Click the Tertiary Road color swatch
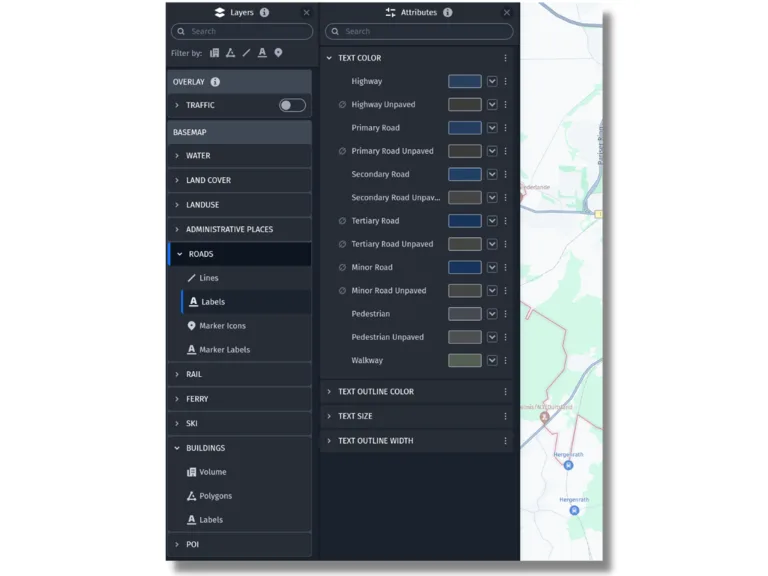Image resolution: width=768 pixels, height=576 pixels. click(x=465, y=221)
